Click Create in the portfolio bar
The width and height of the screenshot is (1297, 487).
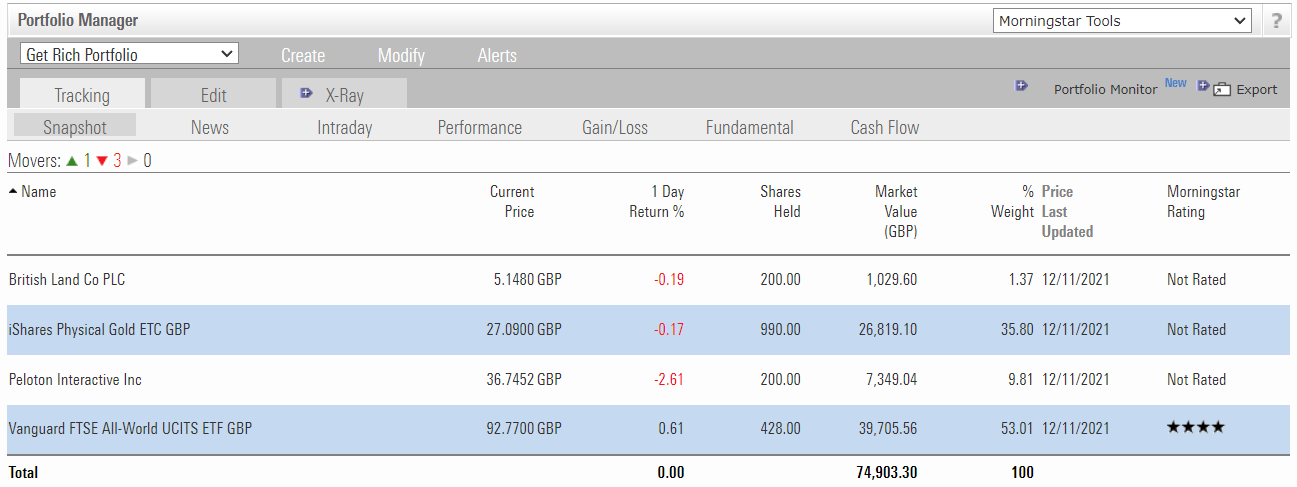click(x=303, y=55)
